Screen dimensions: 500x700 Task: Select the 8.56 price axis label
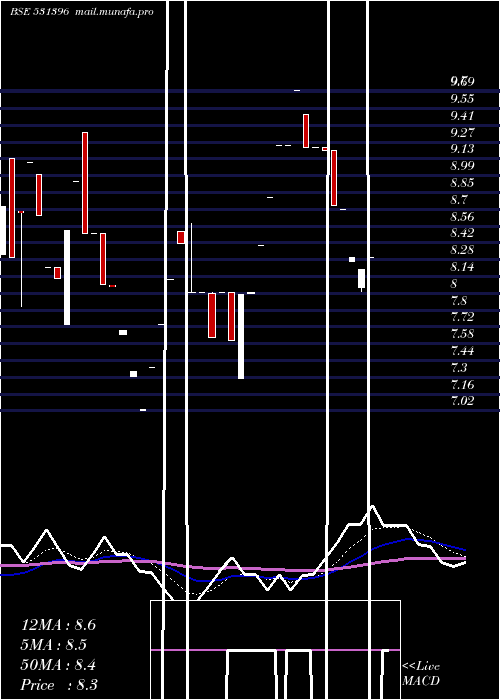[x=462, y=217]
